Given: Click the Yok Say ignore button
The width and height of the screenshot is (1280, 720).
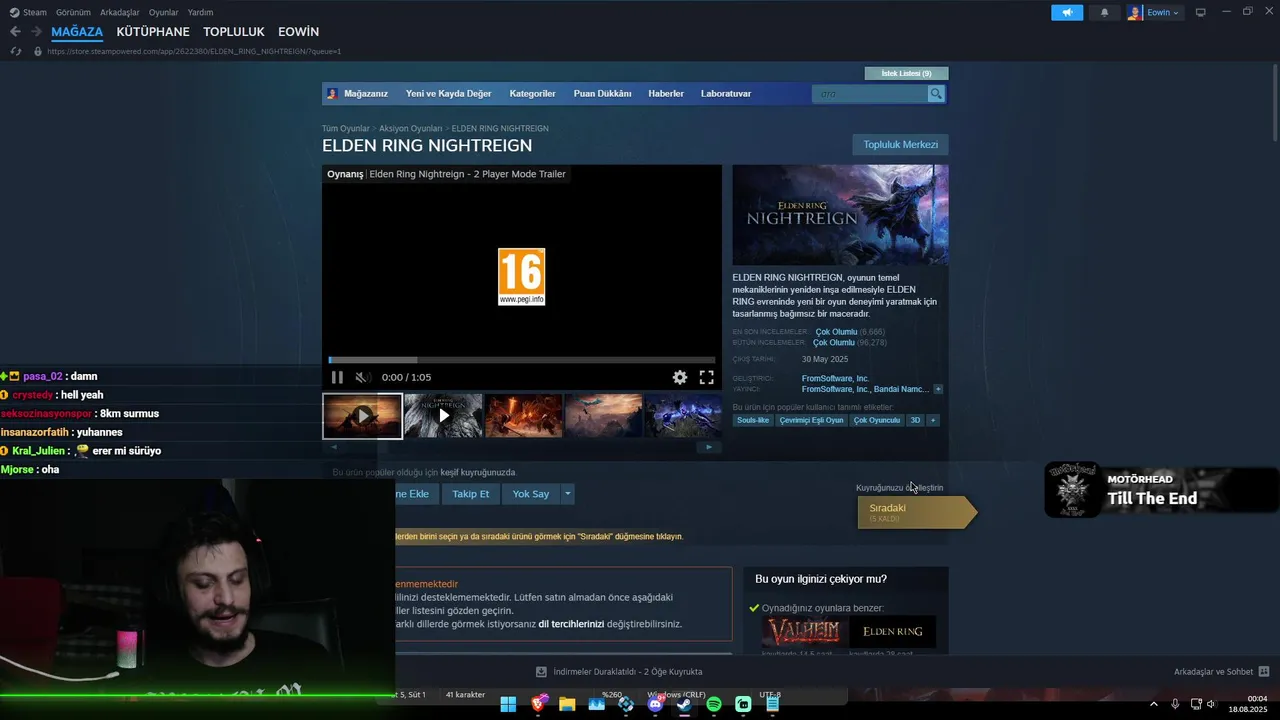Looking at the screenshot, I should pos(531,494).
